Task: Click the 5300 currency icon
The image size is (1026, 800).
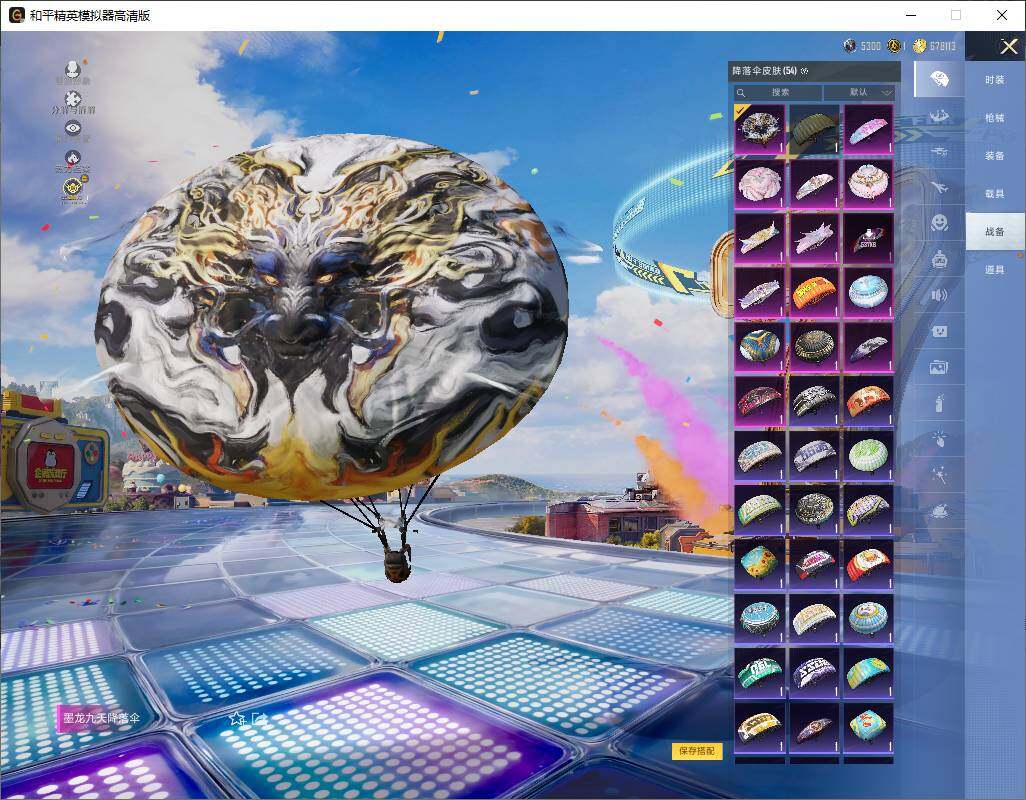Action: coord(850,46)
